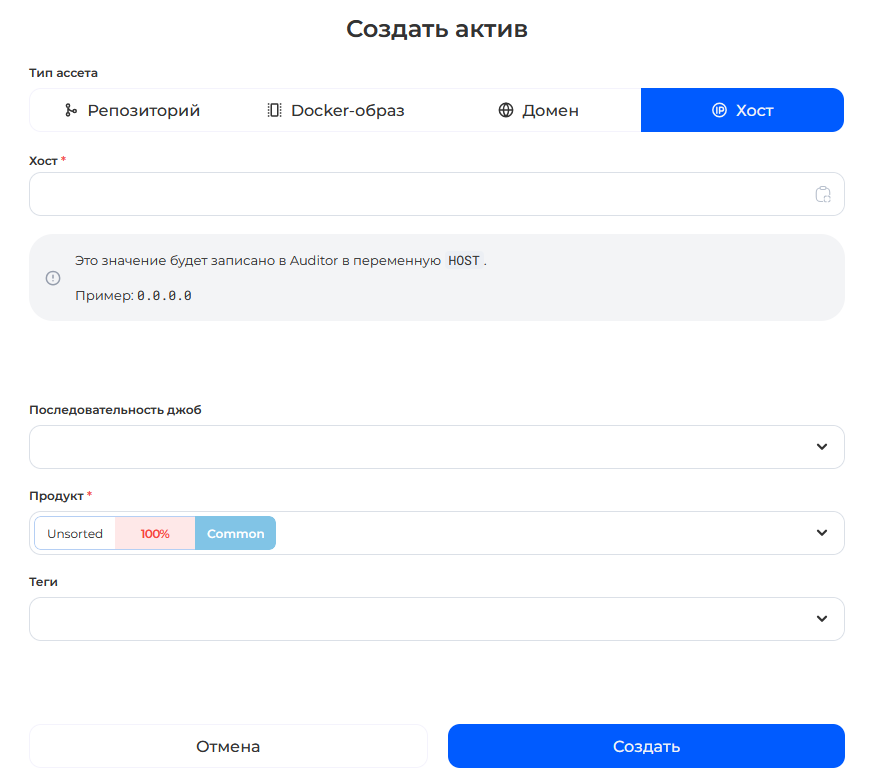Click the red 100% badge in Продукт
877x778 pixels.
click(x=155, y=534)
